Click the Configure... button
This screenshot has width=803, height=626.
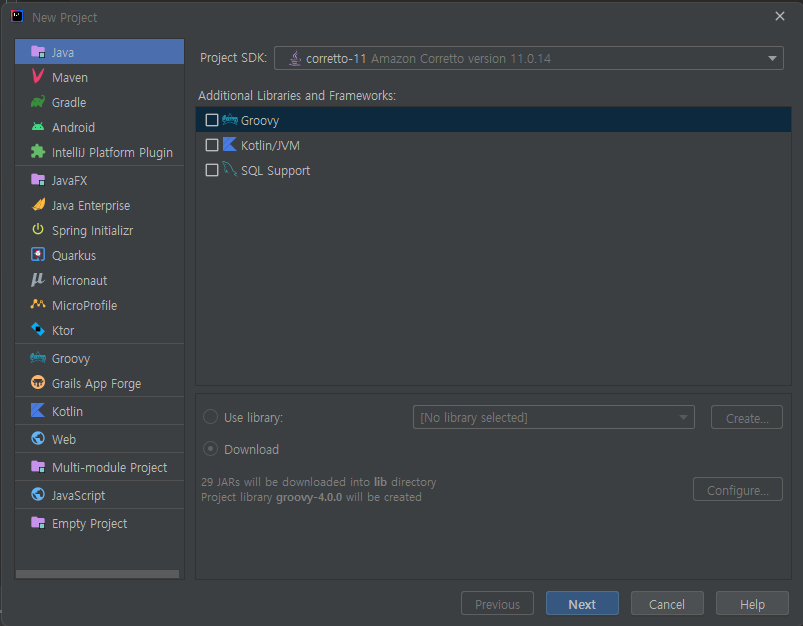coord(737,490)
